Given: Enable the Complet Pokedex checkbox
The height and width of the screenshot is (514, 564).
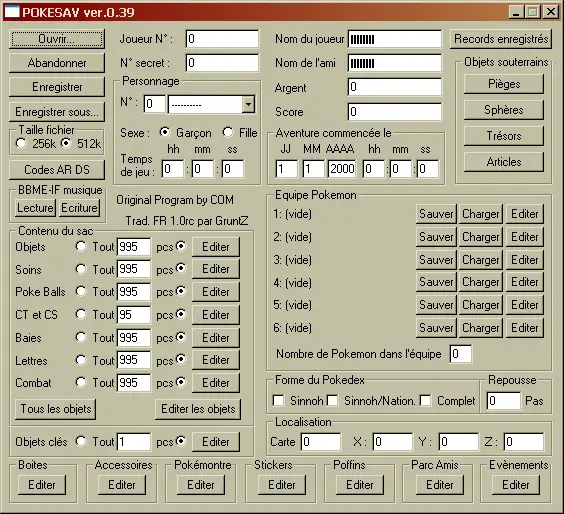Looking at the screenshot, I should click(x=426, y=400).
